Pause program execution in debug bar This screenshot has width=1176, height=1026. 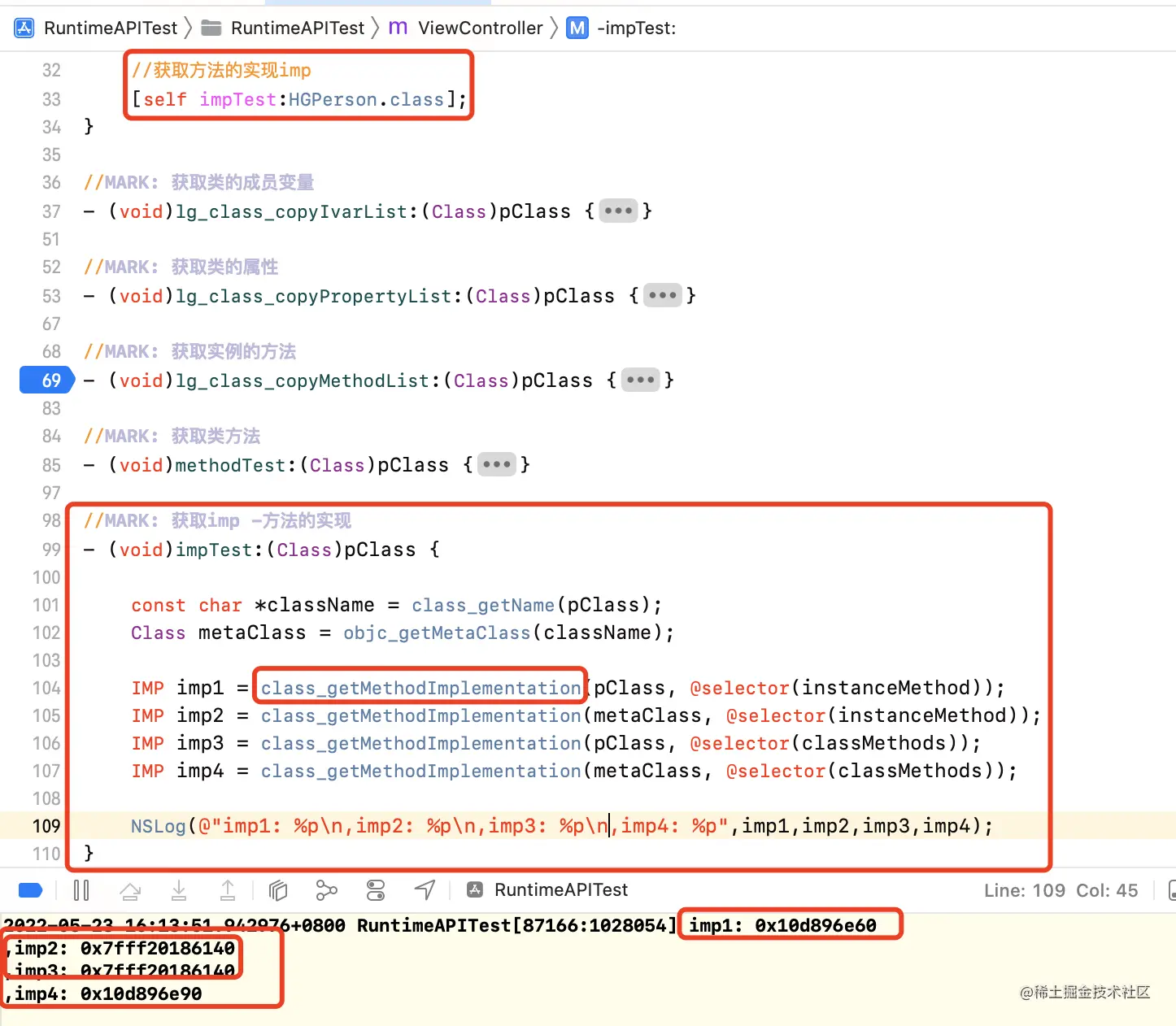[81, 890]
